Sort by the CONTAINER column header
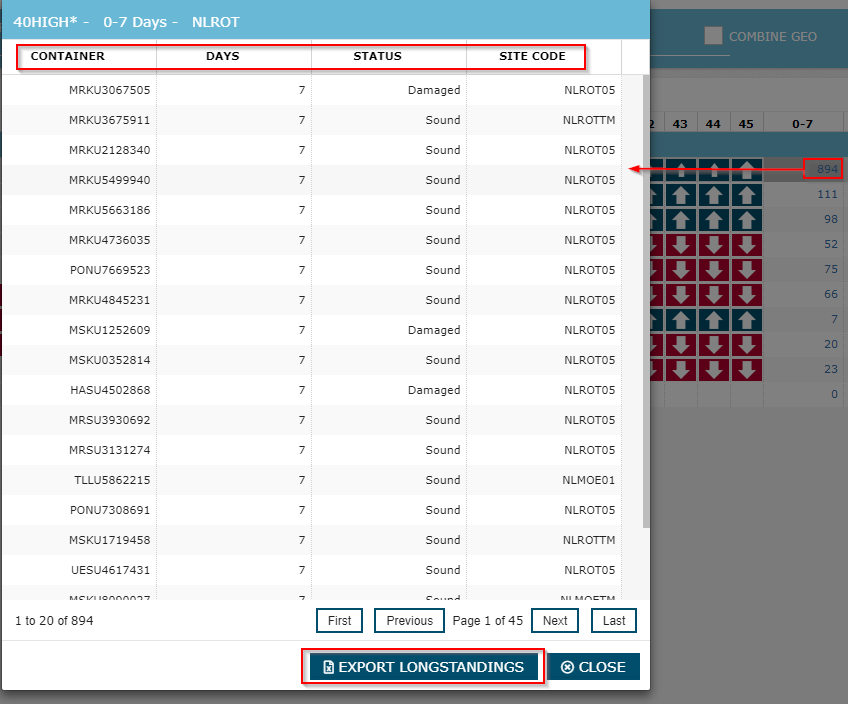The image size is (848, 704). tap(68, 56)
